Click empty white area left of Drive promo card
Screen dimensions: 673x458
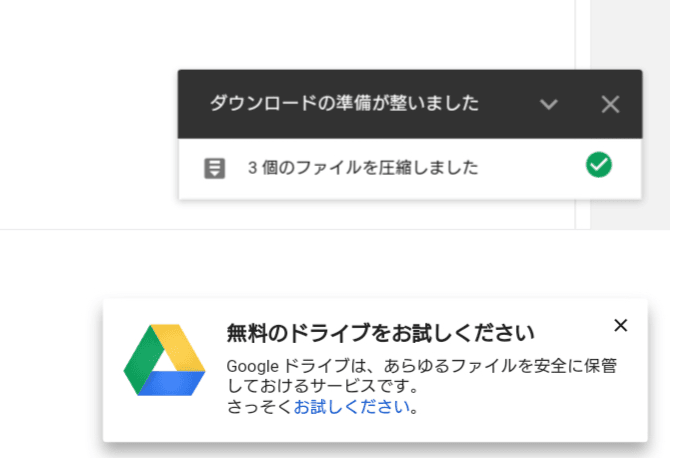[x=50, y=370]
